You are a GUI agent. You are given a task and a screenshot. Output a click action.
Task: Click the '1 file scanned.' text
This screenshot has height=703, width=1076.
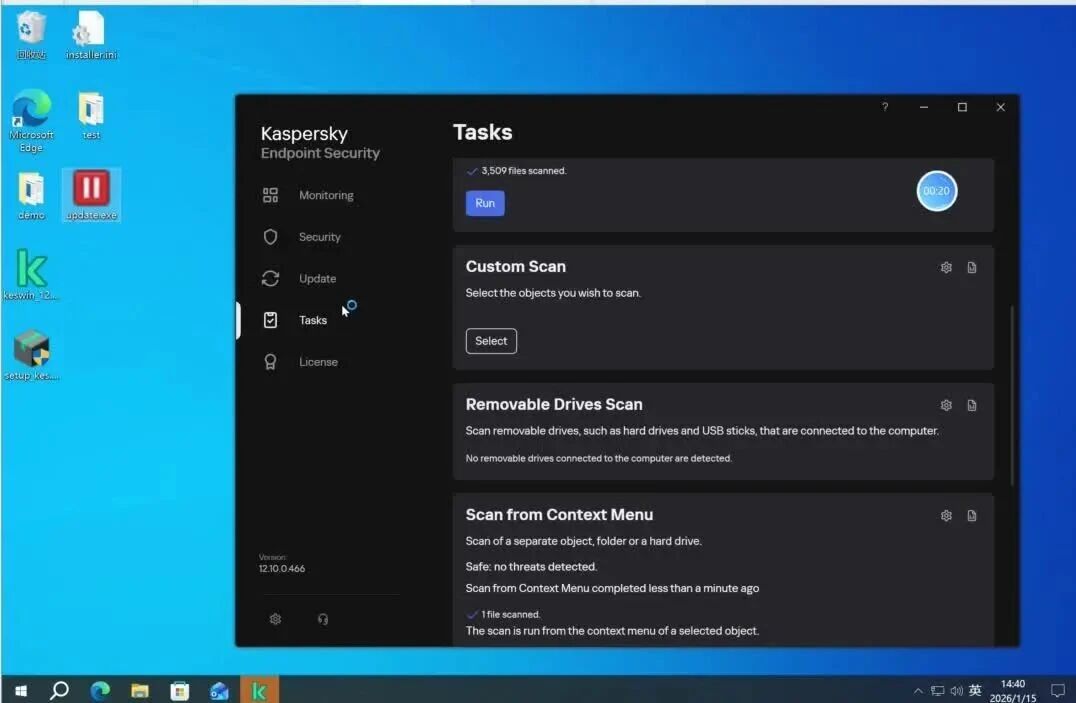tap(511, 614)
